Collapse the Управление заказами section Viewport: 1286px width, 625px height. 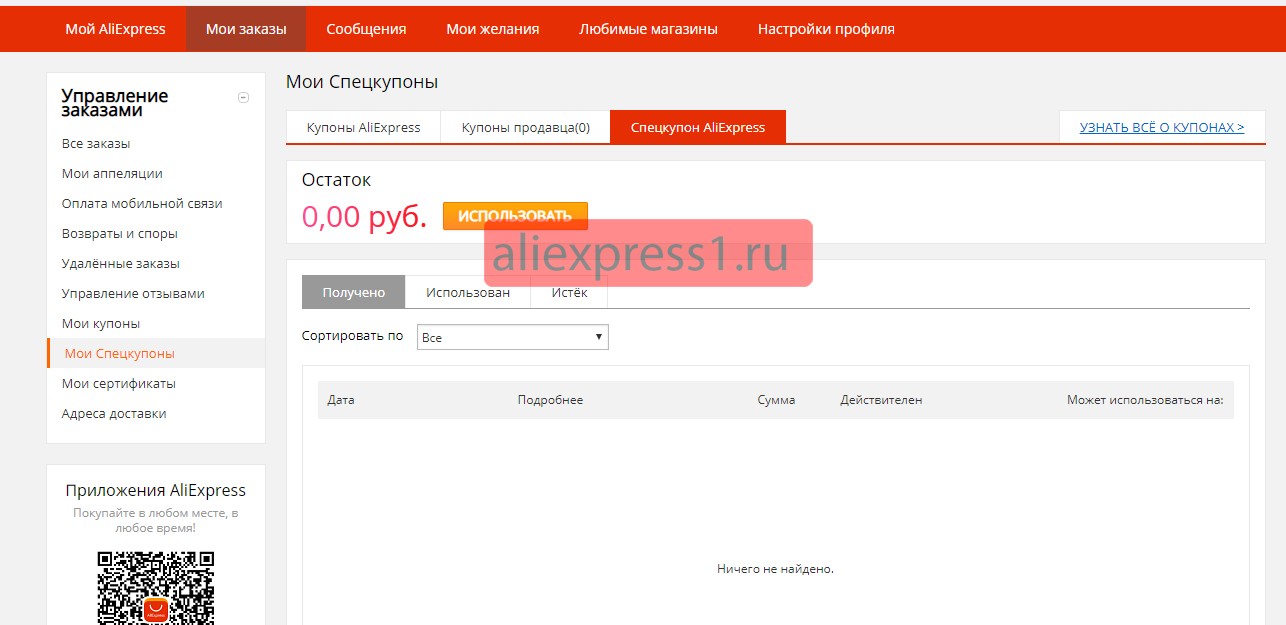(x=243, y=97)
